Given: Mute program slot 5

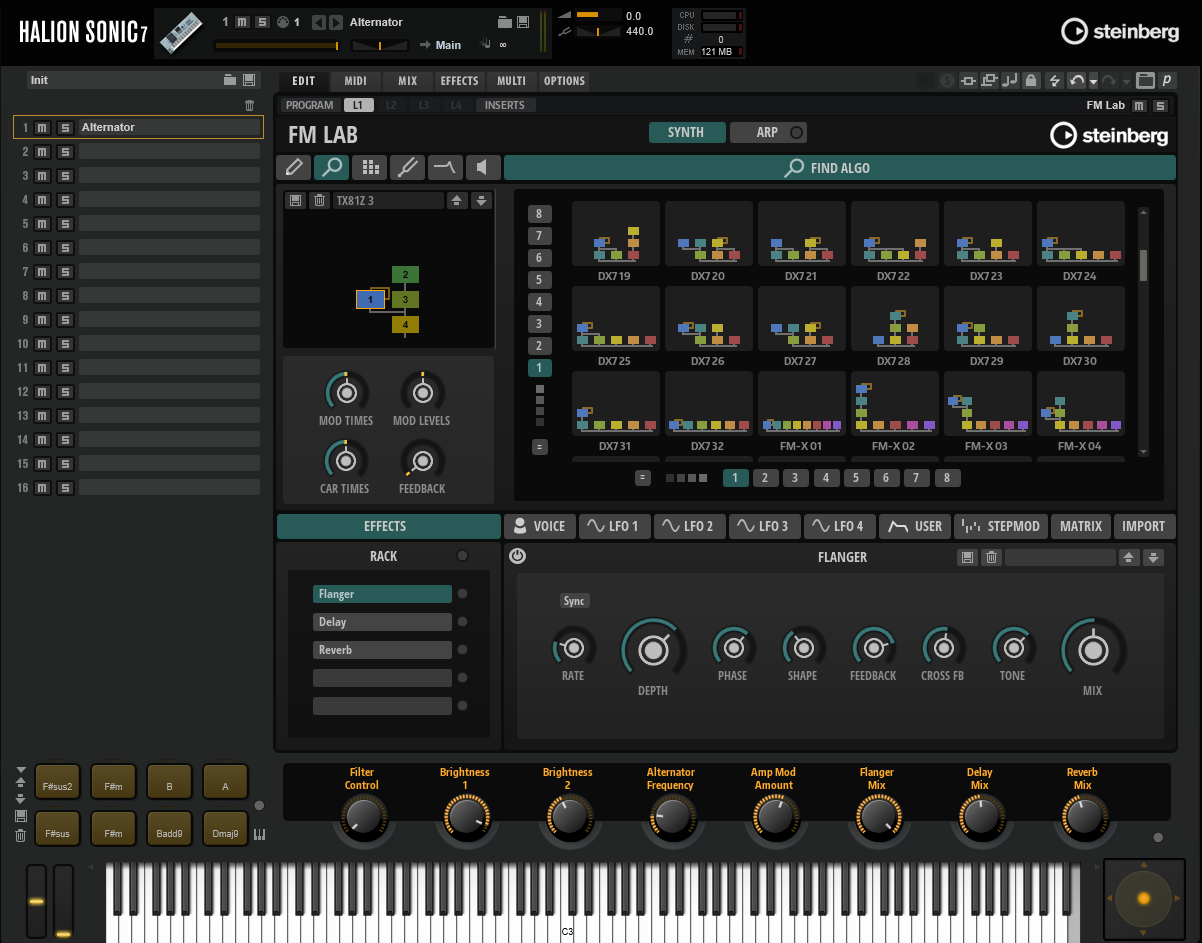Looking at the screenshot, I should pos(42,224).
